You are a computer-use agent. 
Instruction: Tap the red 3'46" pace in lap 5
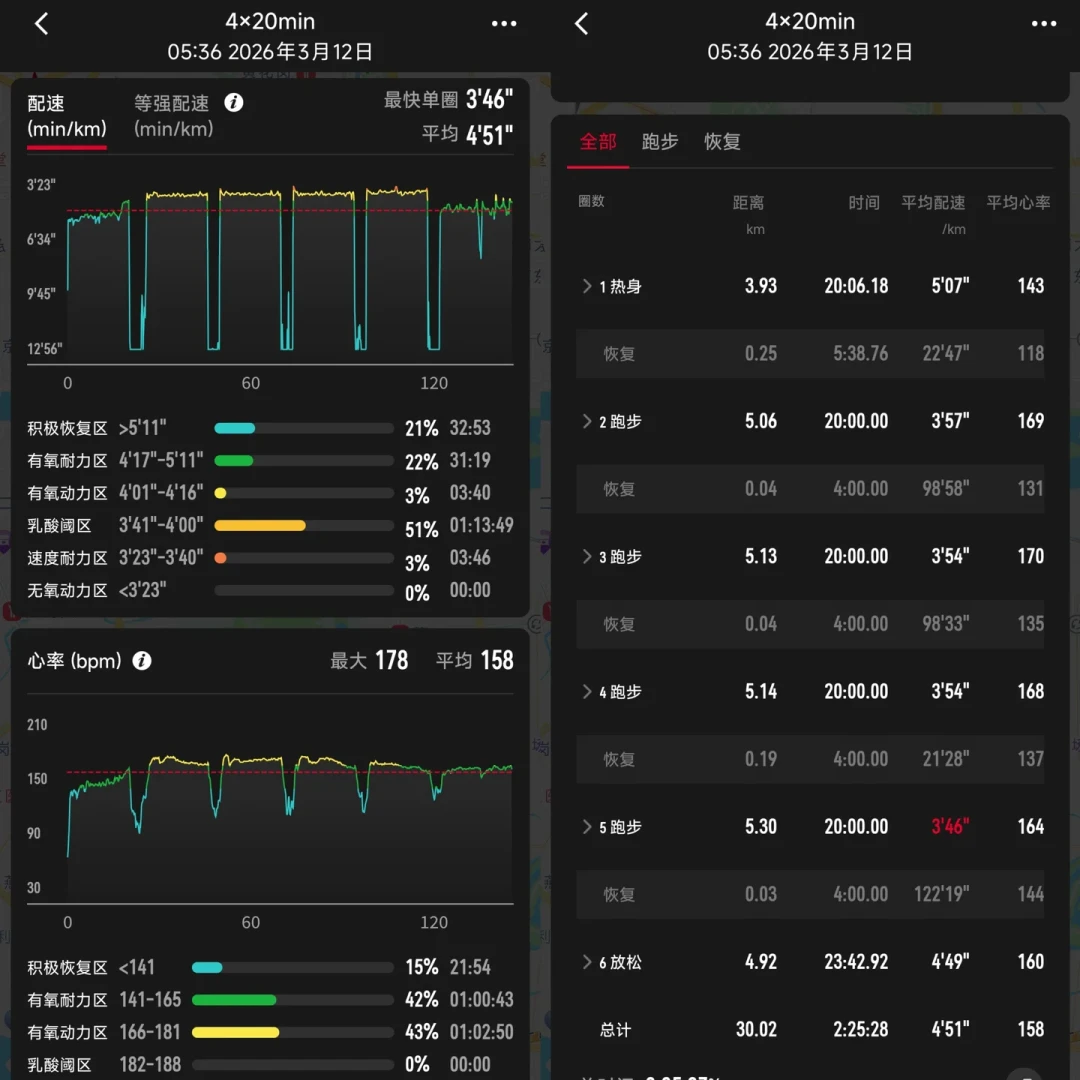pyautogui.click(x=950, y=826)
